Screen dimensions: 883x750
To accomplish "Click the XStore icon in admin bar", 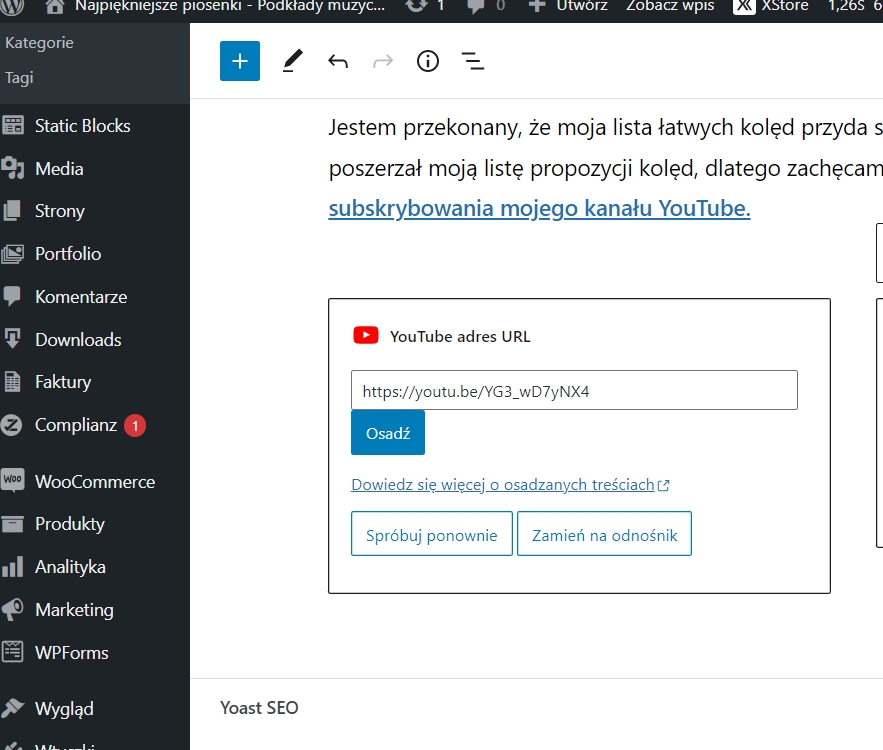I will coord(744,6).
